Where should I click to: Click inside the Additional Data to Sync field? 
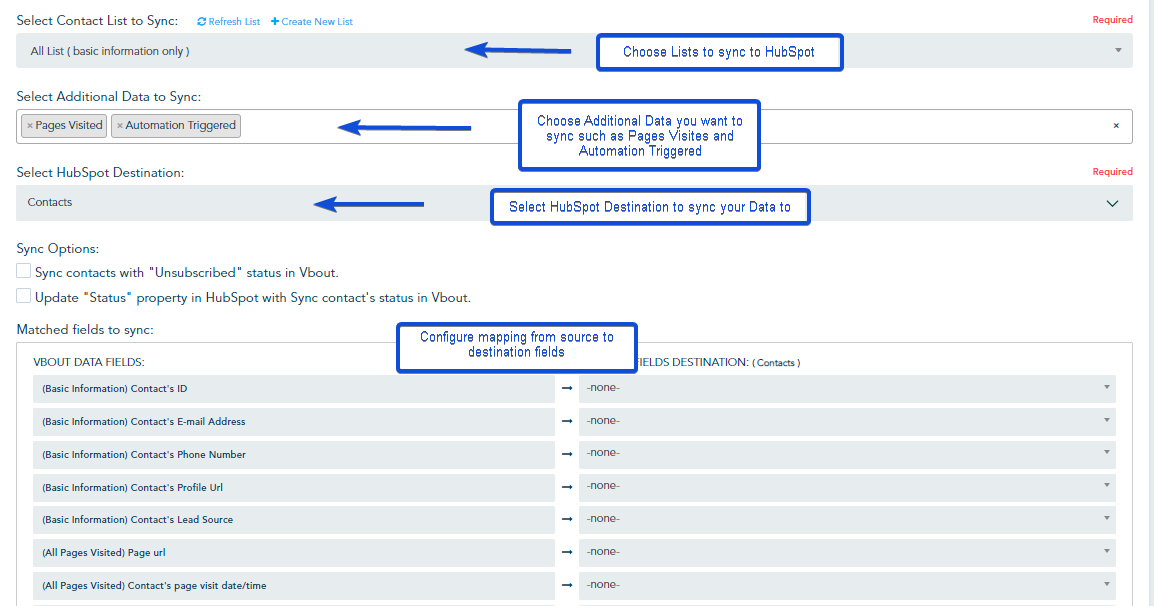coord(574,127)
